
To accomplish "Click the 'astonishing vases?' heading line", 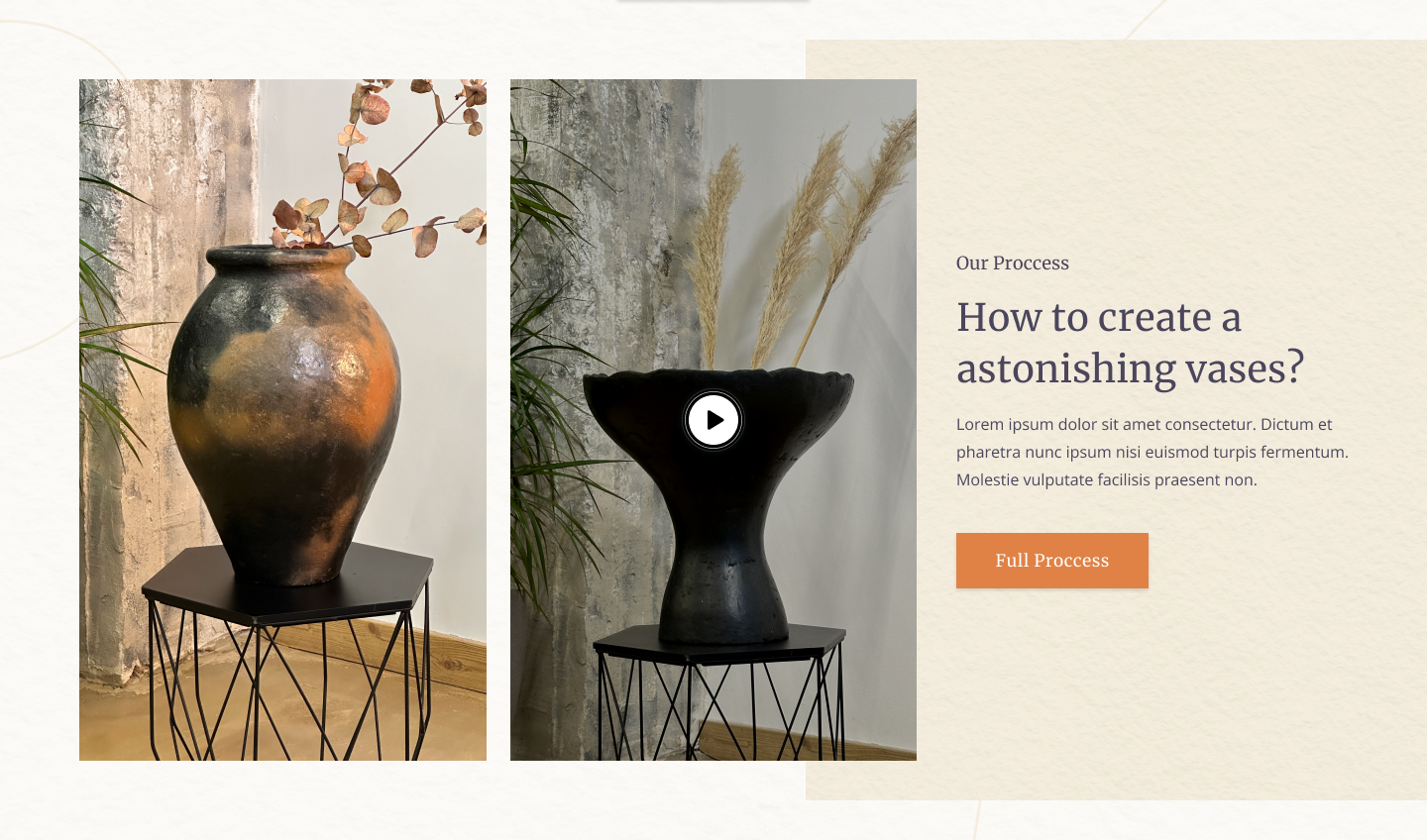I will pos(1130,368).
